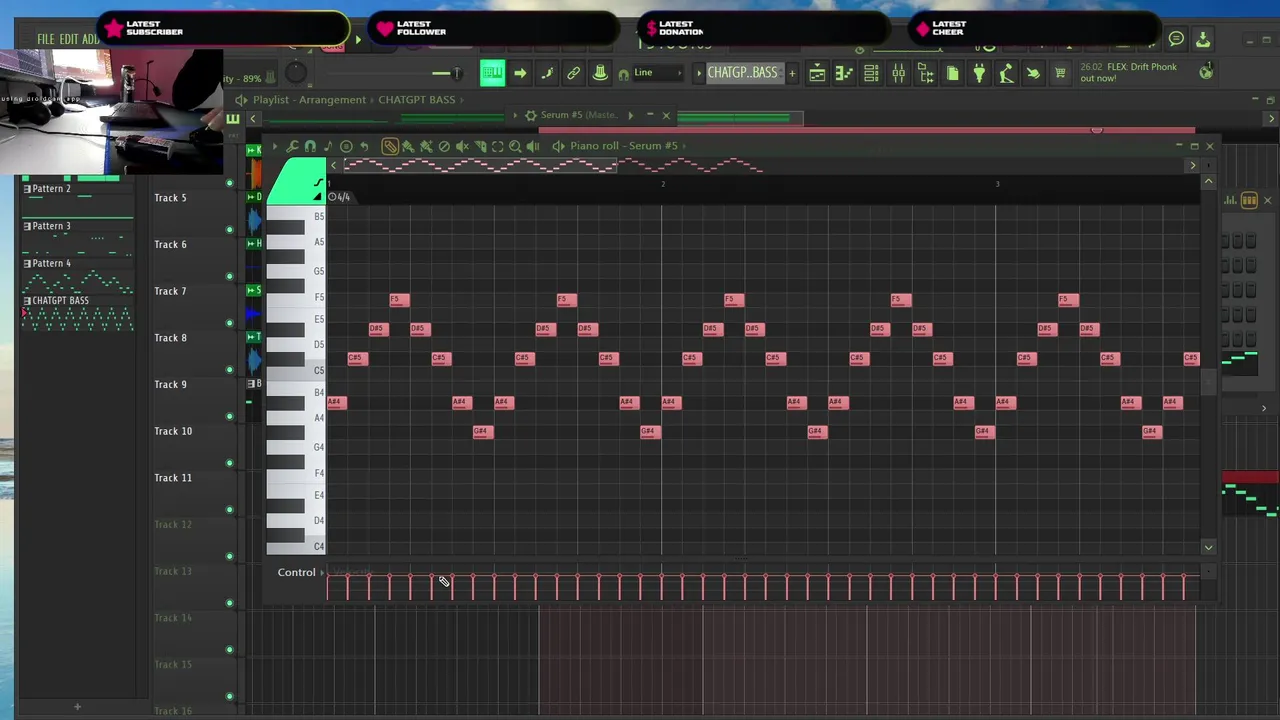The width and height of the screenshot is (1280, 720).
Task: Toggle piano roll magnet snap icon
Action: pos(310,146)
